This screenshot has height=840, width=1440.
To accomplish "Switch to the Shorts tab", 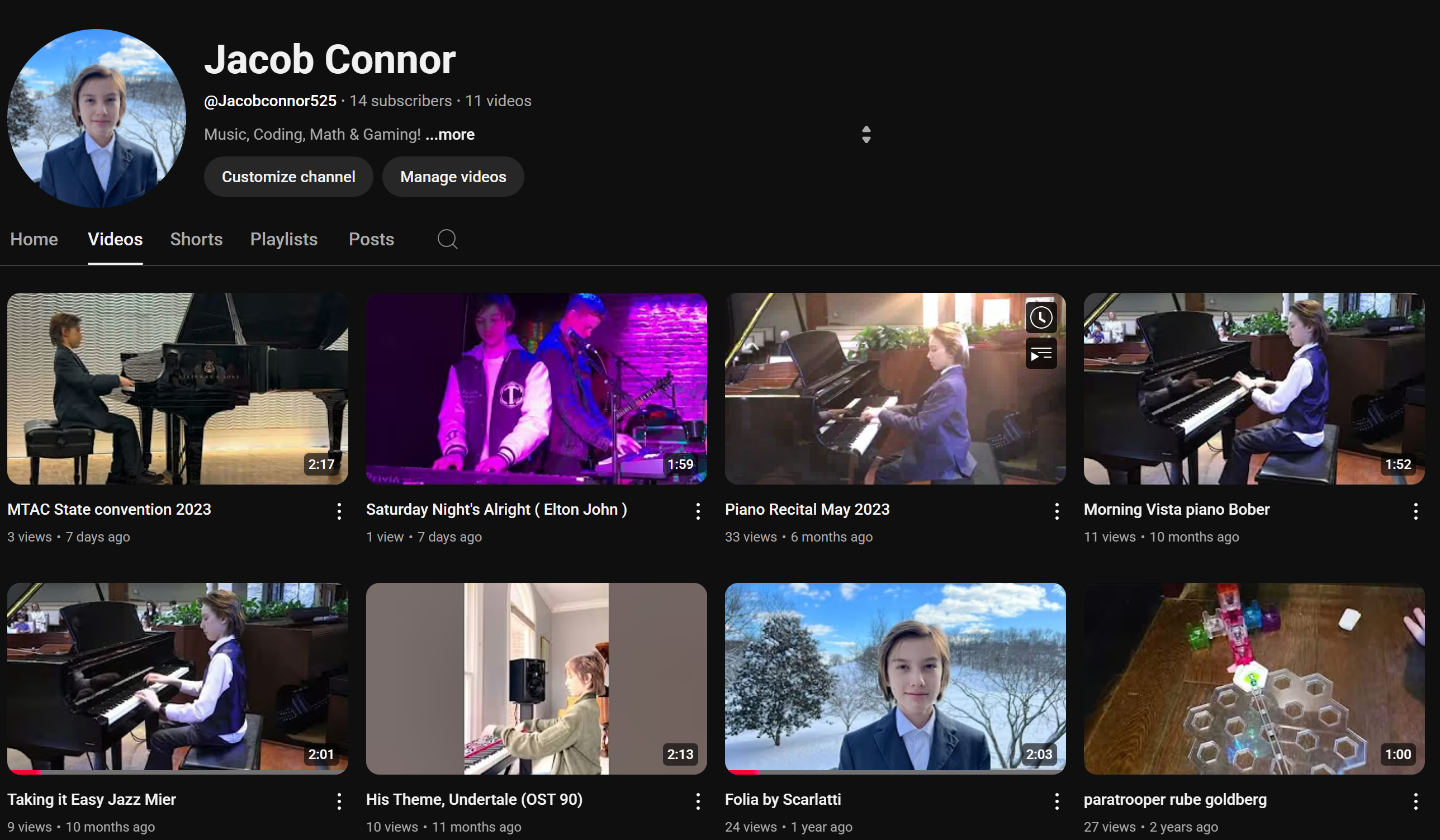I will click(196, 239).
